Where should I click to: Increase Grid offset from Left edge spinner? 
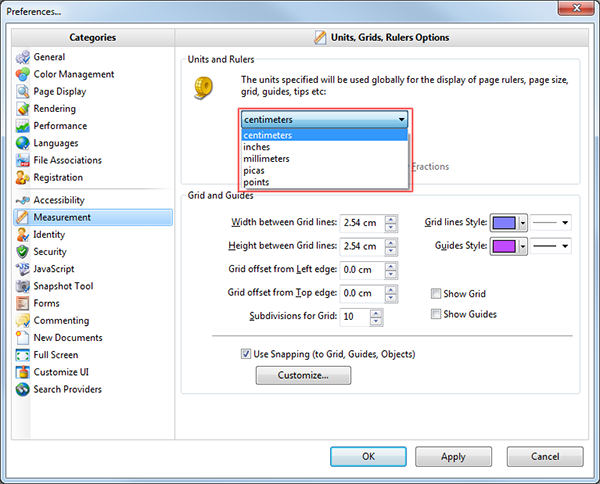click(x=391, y=266)
